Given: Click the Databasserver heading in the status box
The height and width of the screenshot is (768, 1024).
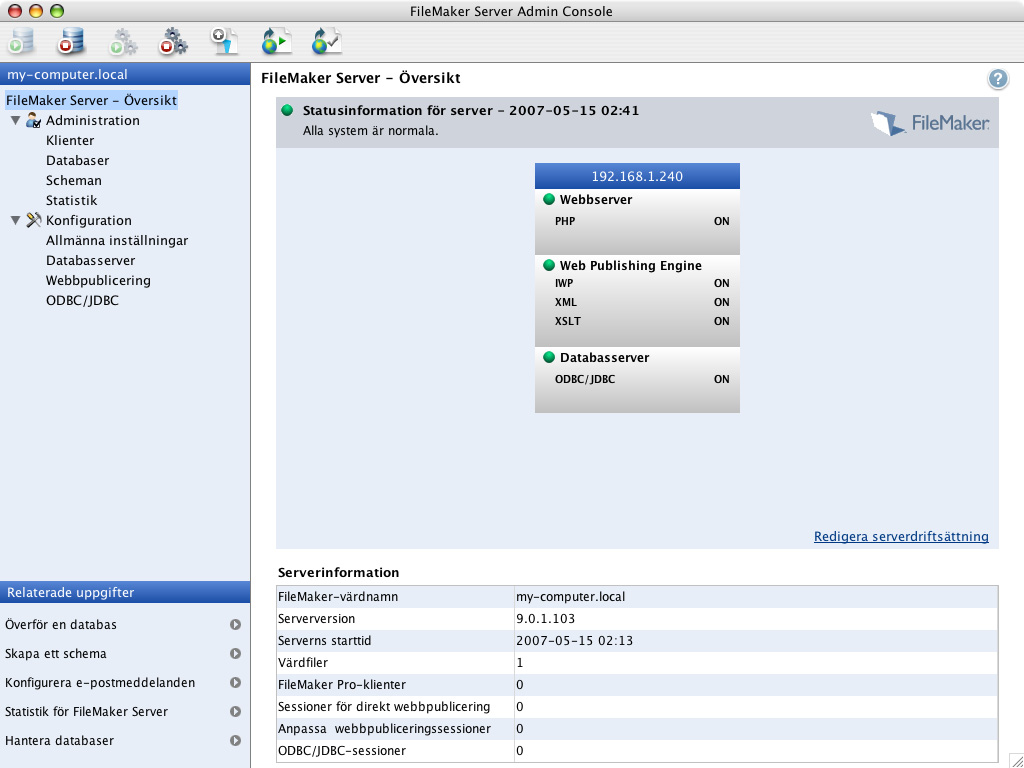Looking at the screenshot, I should pyautogui.click(x=605, y=358).
